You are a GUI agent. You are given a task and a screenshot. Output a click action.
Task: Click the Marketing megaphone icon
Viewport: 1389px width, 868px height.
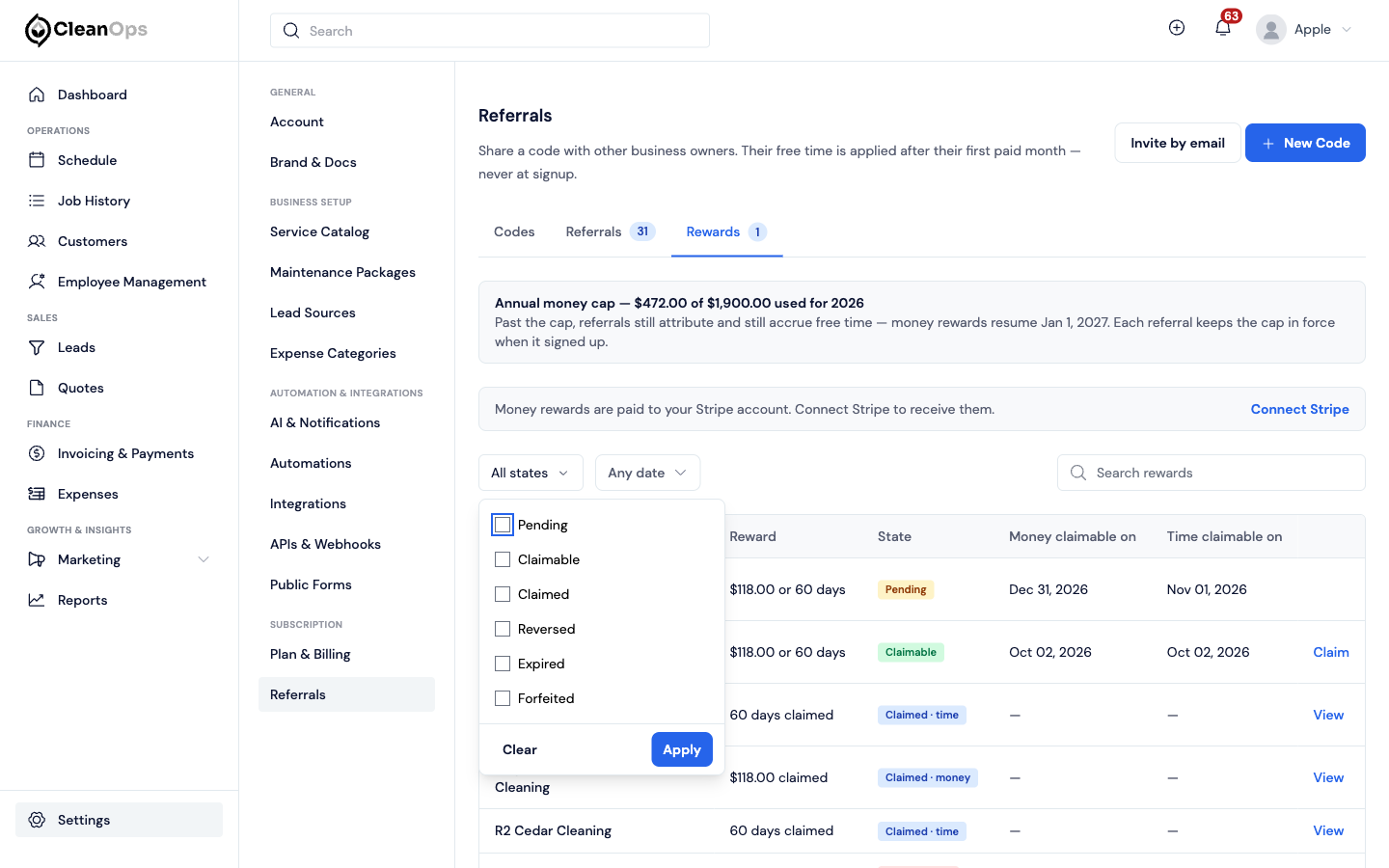[x=37, y=559]
